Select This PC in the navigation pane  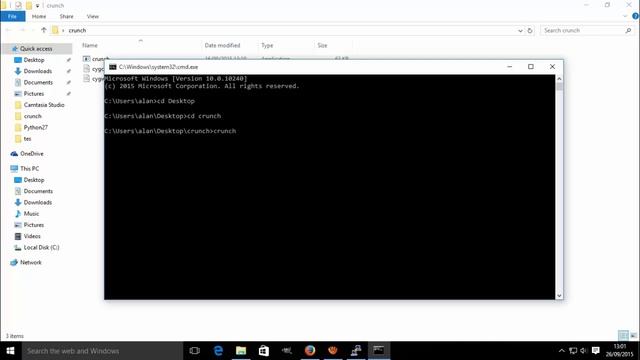(x=29, y=169)
